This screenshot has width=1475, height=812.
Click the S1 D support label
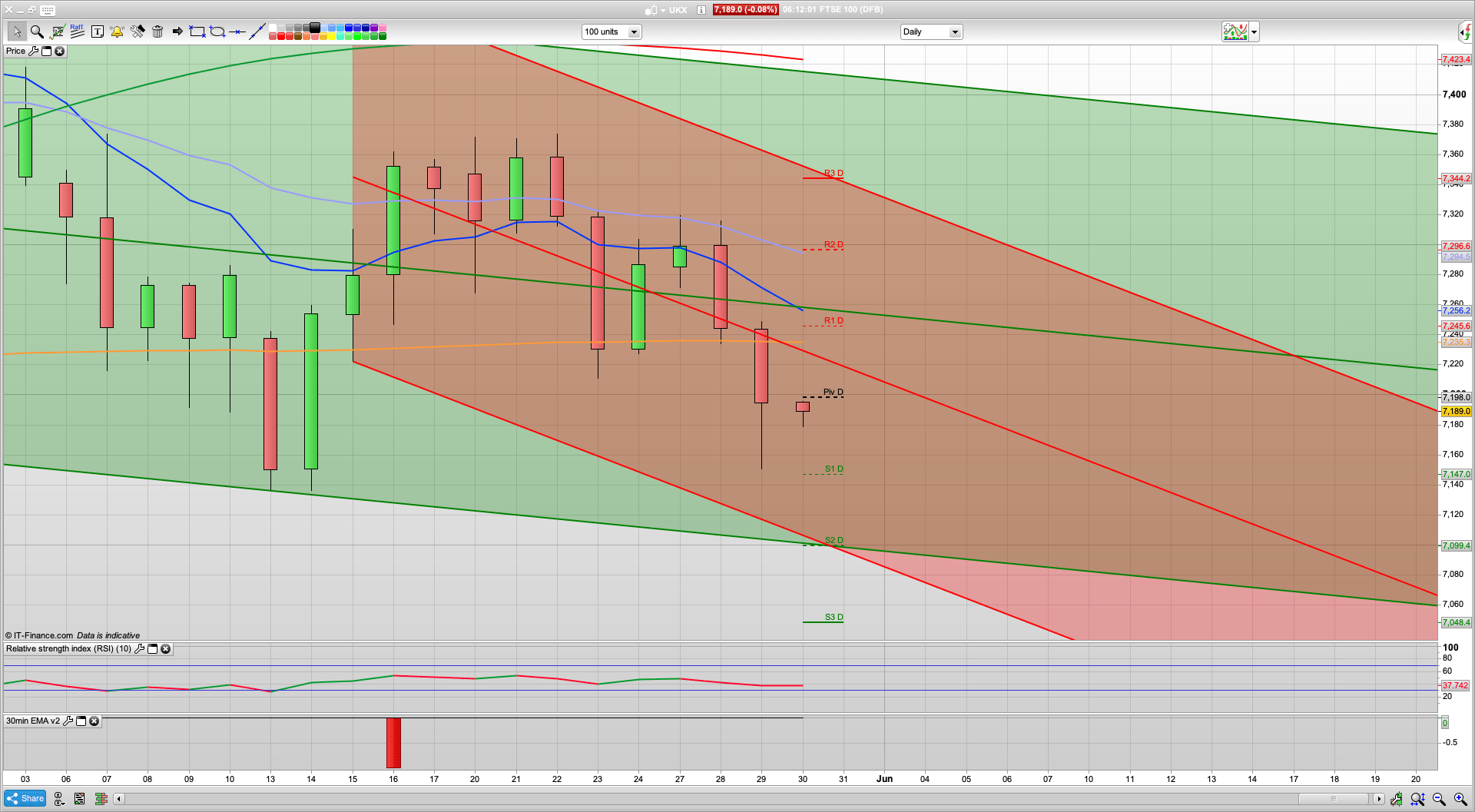(x=834, y=469)
